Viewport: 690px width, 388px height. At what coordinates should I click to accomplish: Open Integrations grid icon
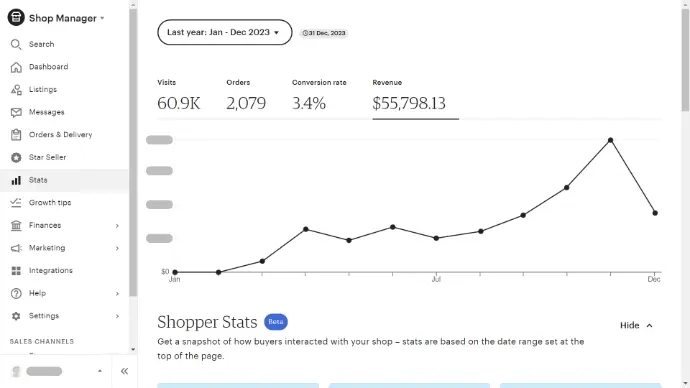point(16,271)
